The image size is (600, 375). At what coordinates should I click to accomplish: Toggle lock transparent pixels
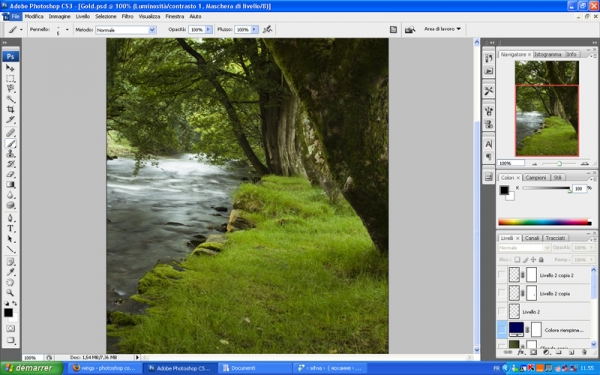(x=517, y=259)
